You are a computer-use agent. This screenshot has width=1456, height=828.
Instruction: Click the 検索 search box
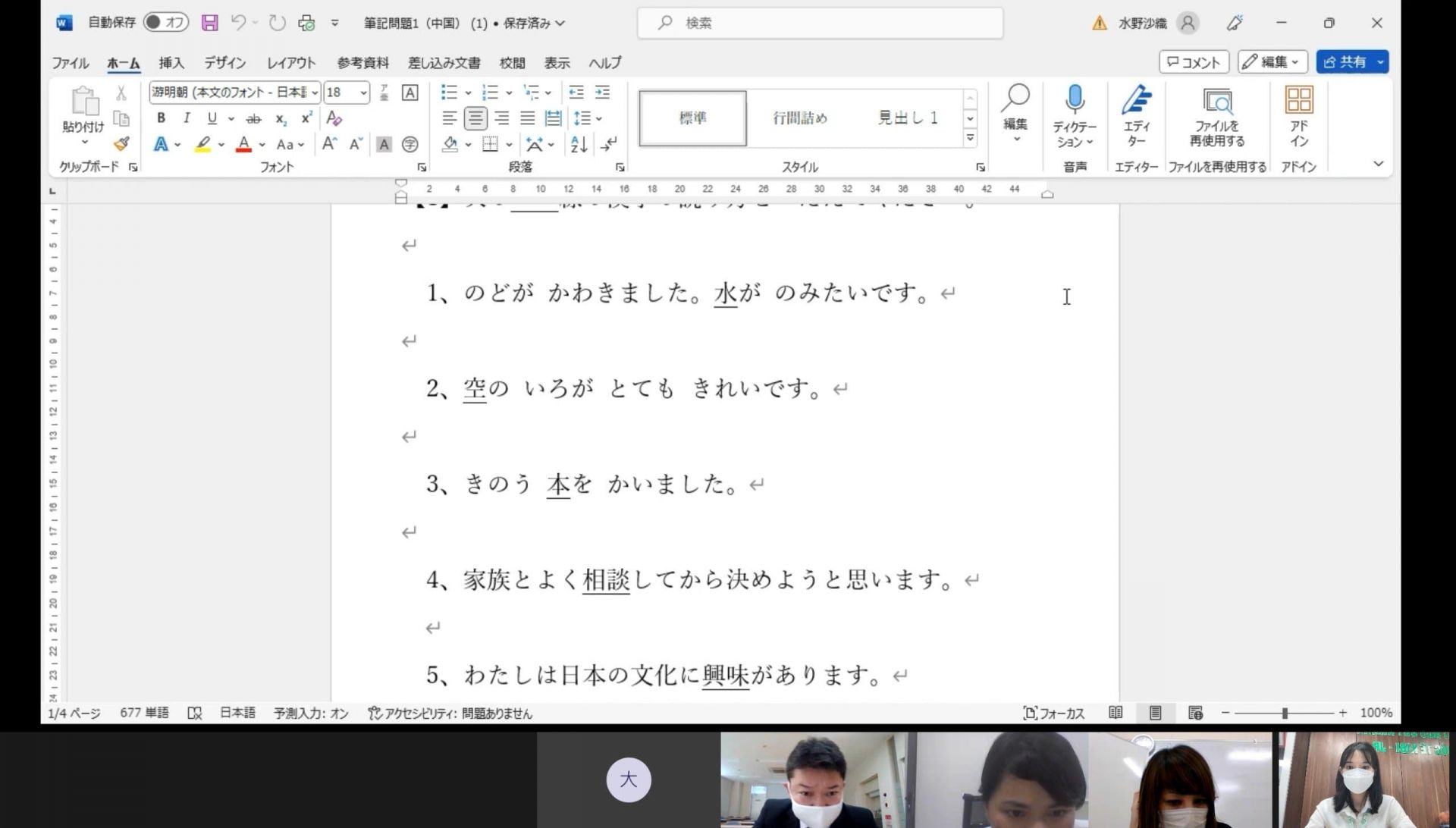(x=819, y=23)
